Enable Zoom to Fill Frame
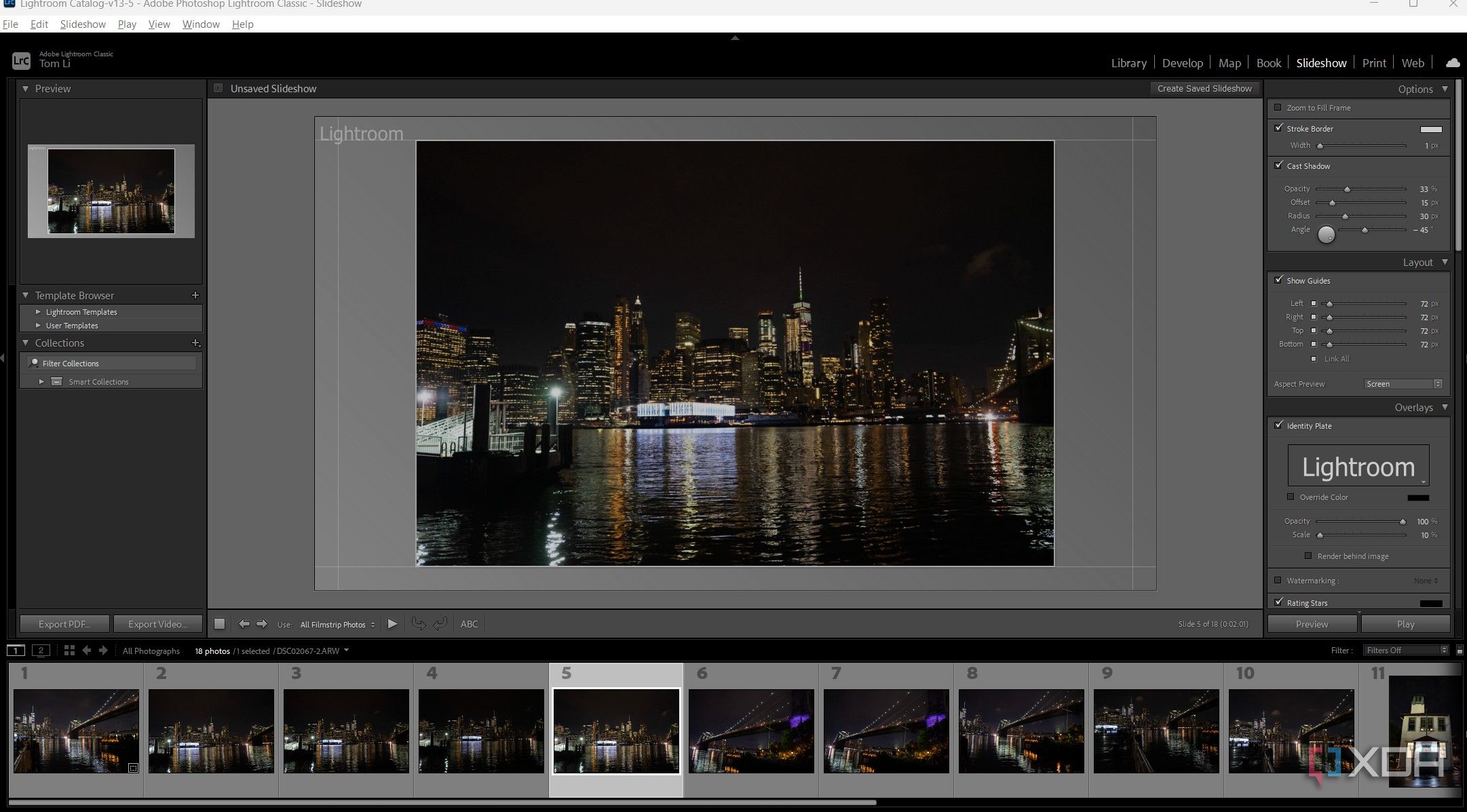The height and width of the screenshot is (812, 1467). pos(1278,107)
